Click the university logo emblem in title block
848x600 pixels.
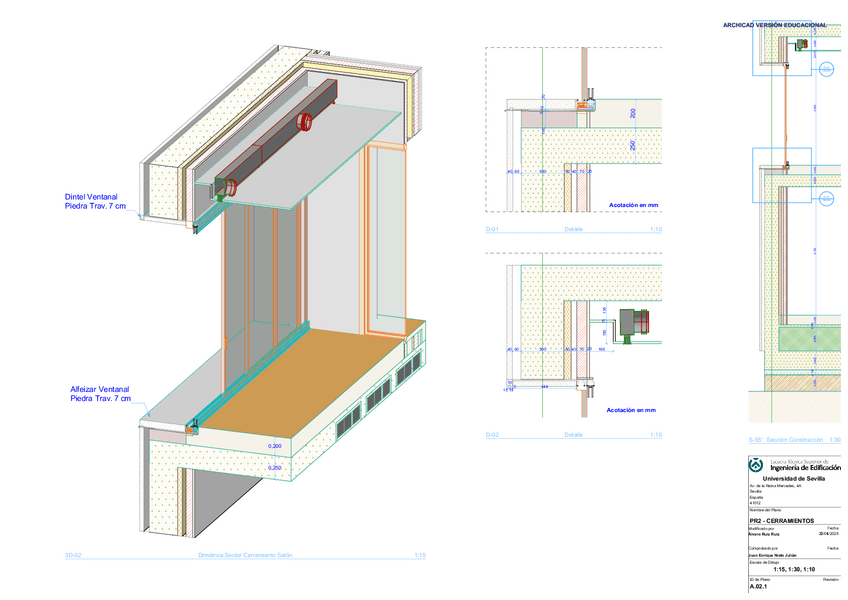point(757,465)
